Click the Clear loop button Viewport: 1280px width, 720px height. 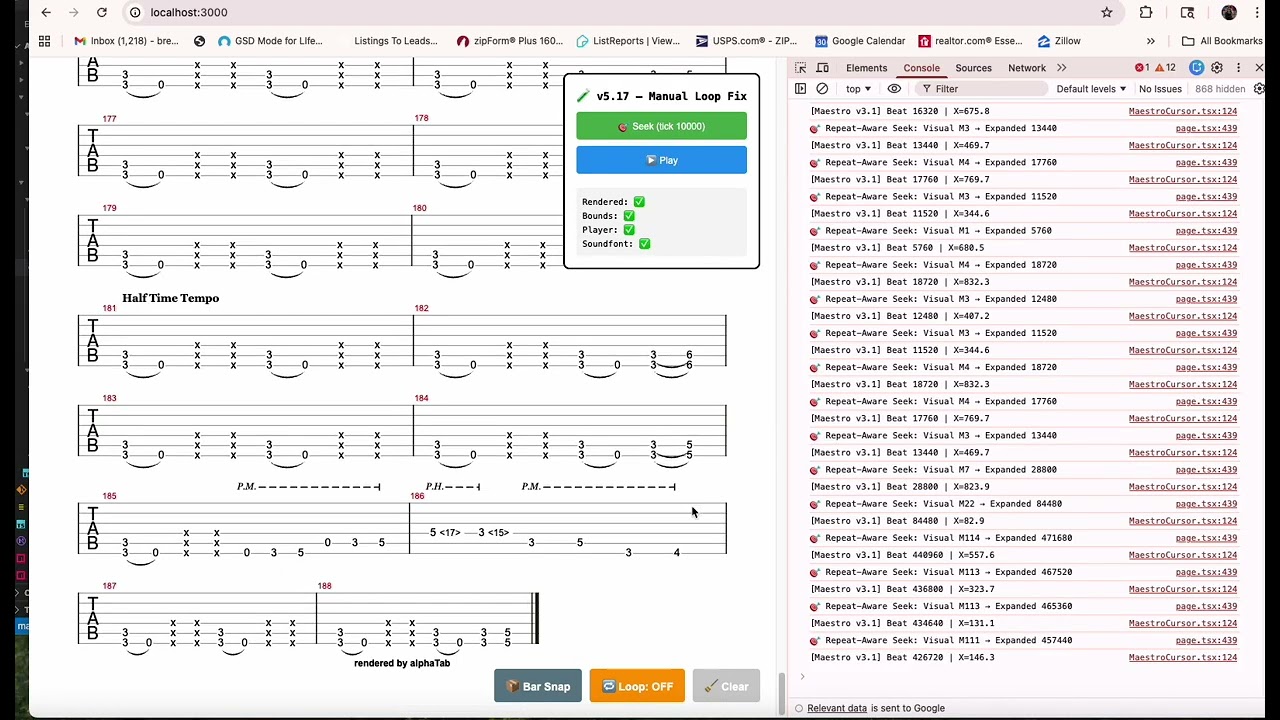[726, 686]
